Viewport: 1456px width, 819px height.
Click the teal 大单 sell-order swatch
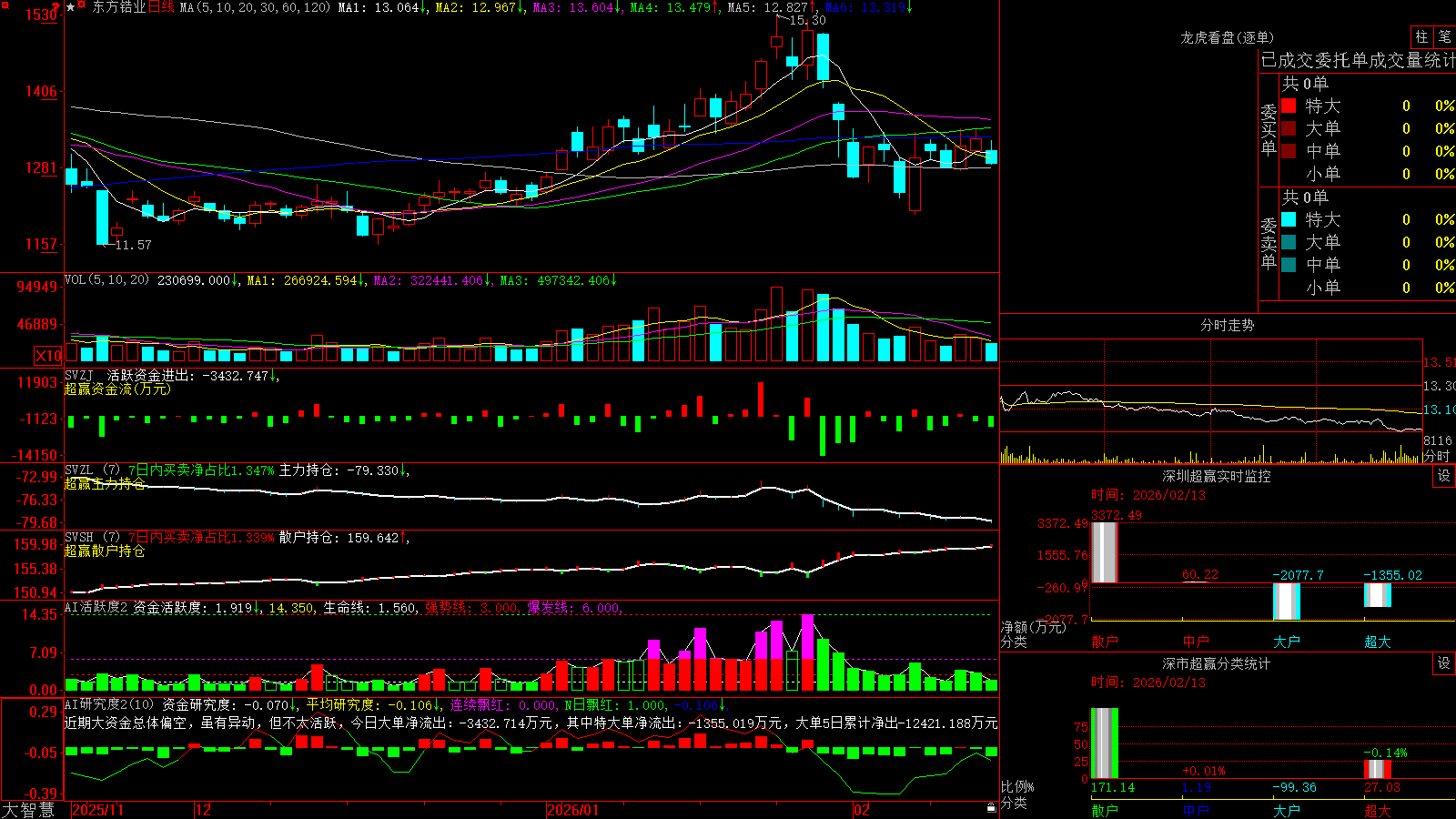(1289, 242)
